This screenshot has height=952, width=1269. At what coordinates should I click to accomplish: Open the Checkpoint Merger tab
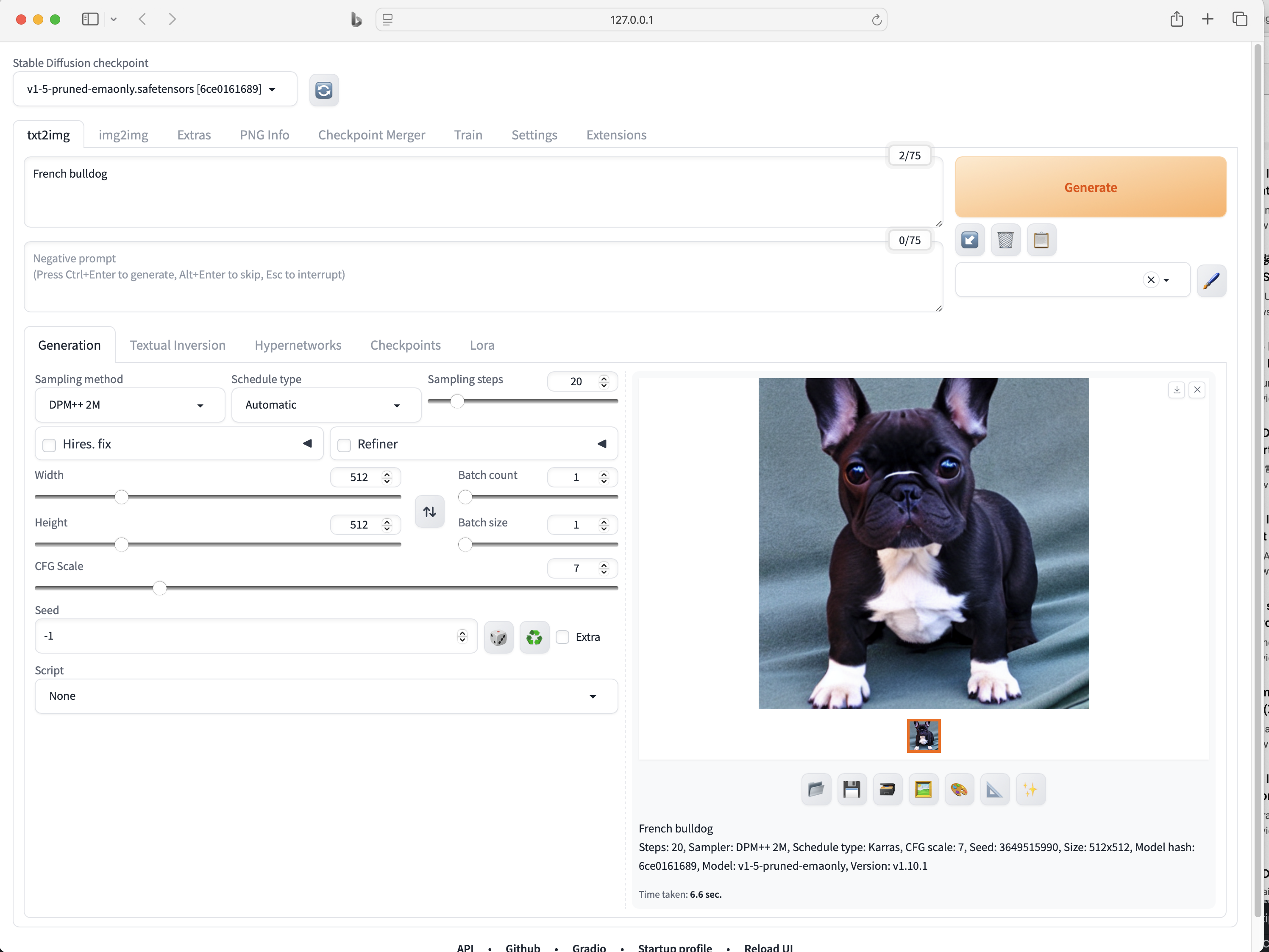pos(372,135)
